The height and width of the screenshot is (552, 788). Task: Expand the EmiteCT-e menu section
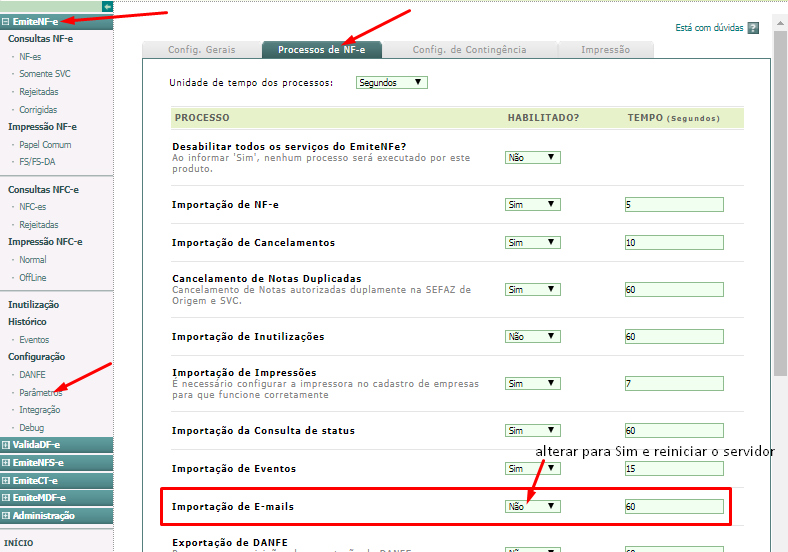click(6, 481)
